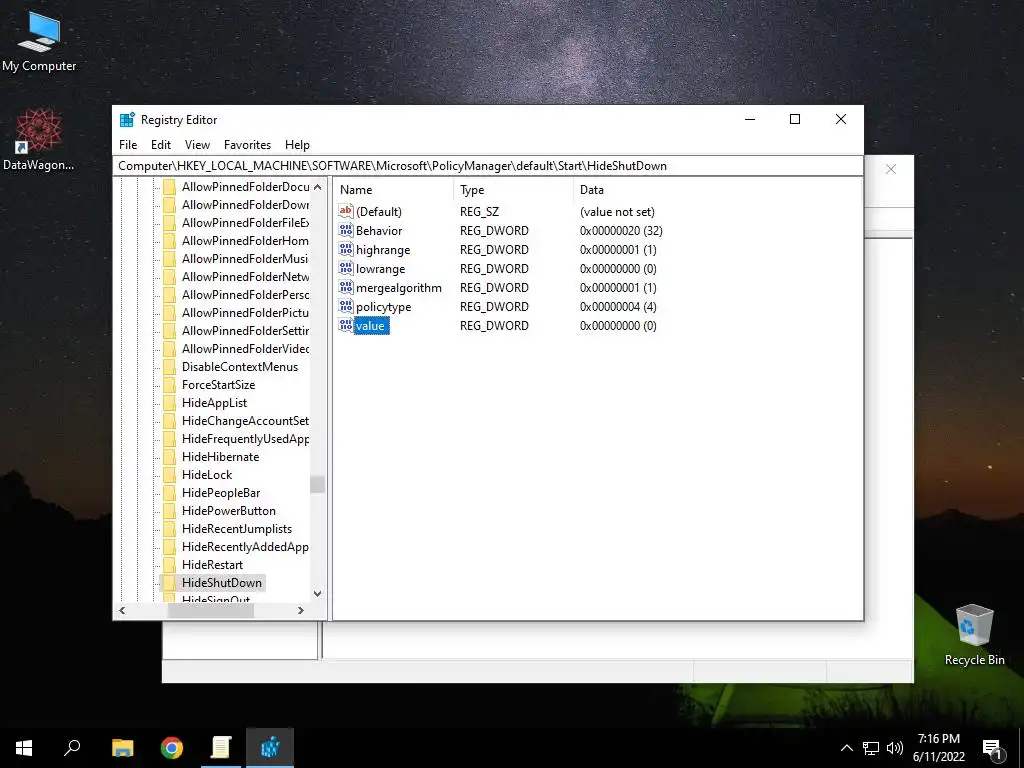Select the AllowPinnedFolderMusi key
This screenshot has width=1024, height=768.
click(245, 259)
